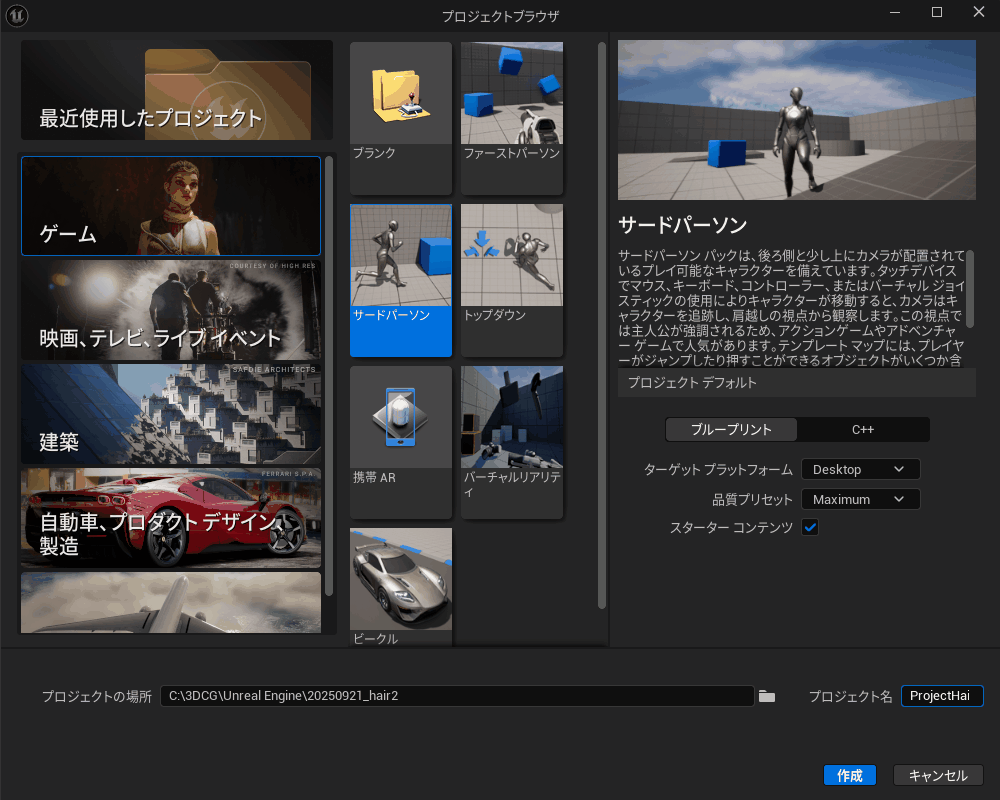Screen dimensions: 1000x800
Task: Switch project type to C++
Action: tap(862, 429)
